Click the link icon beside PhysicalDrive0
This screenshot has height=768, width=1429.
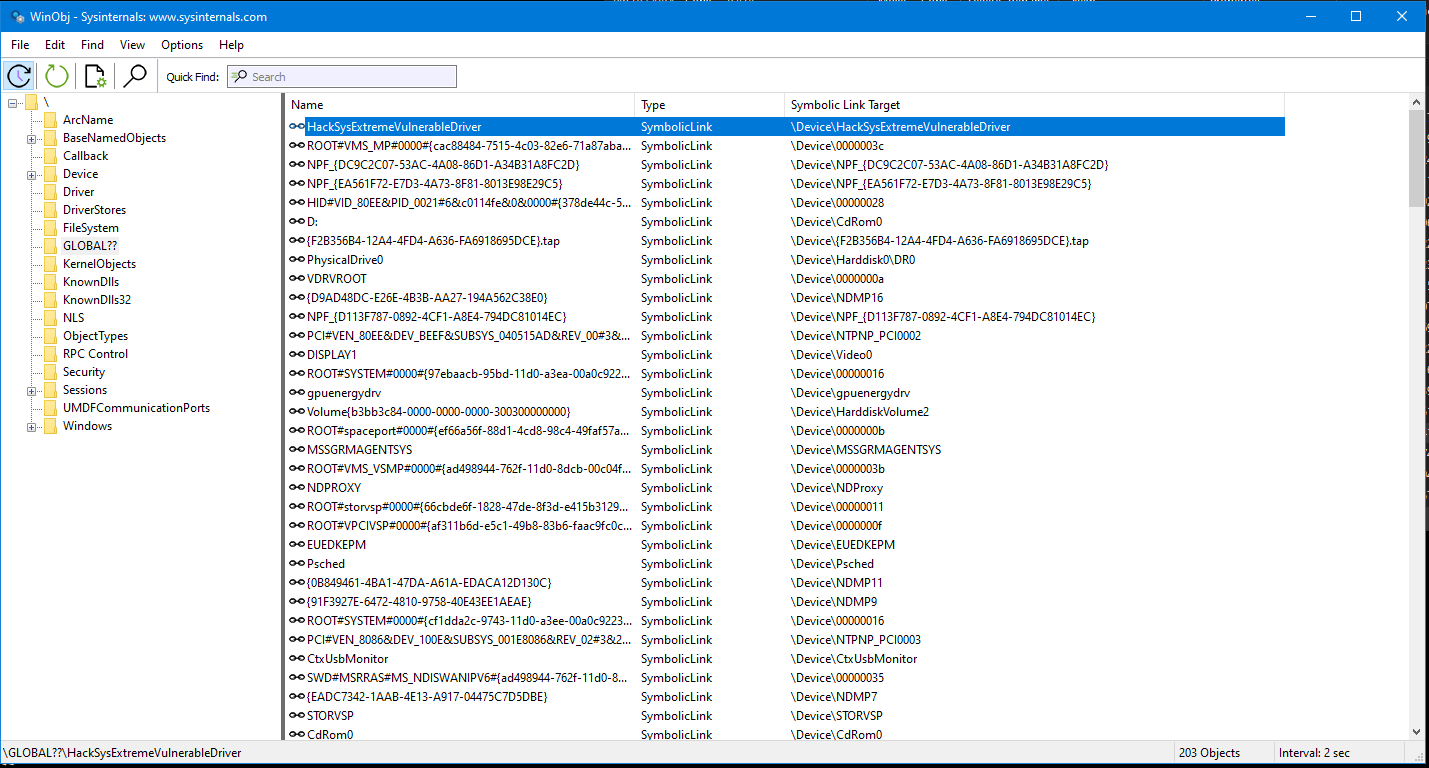(297, 260)
